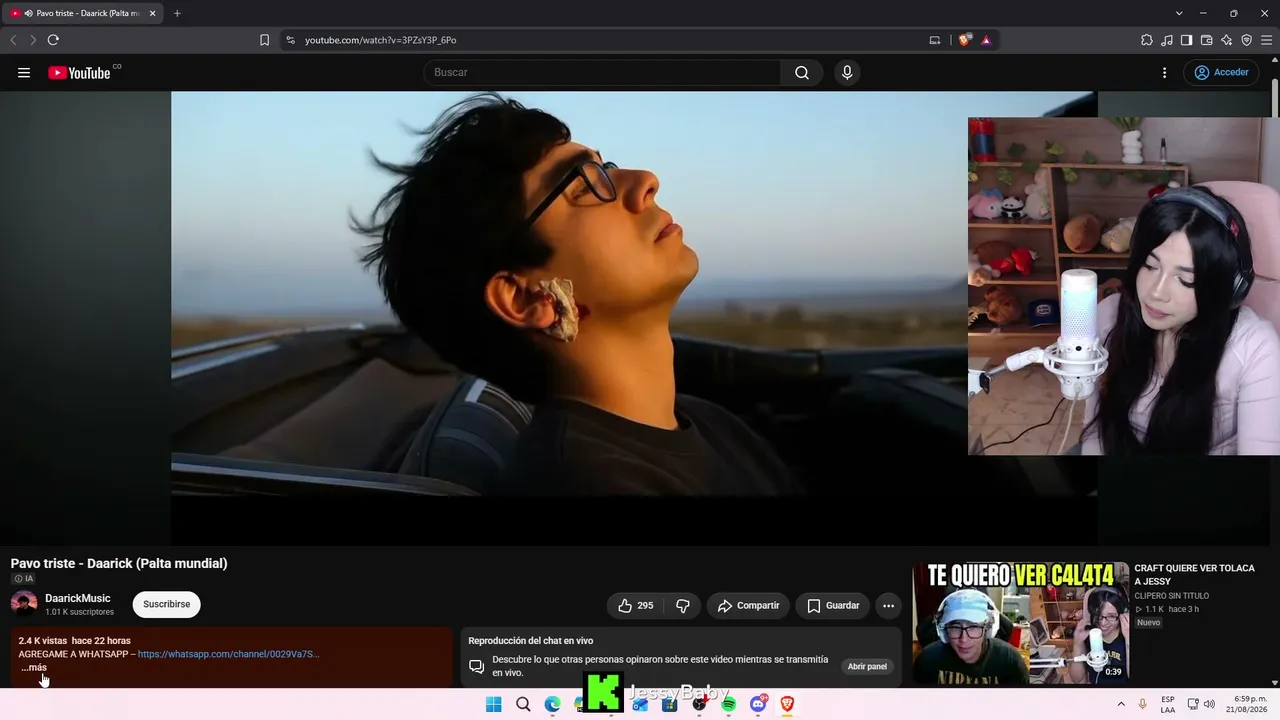
Task: Open the YouTube guide hamburger menu
Action: pyautogui.click(x=24, y=72)
